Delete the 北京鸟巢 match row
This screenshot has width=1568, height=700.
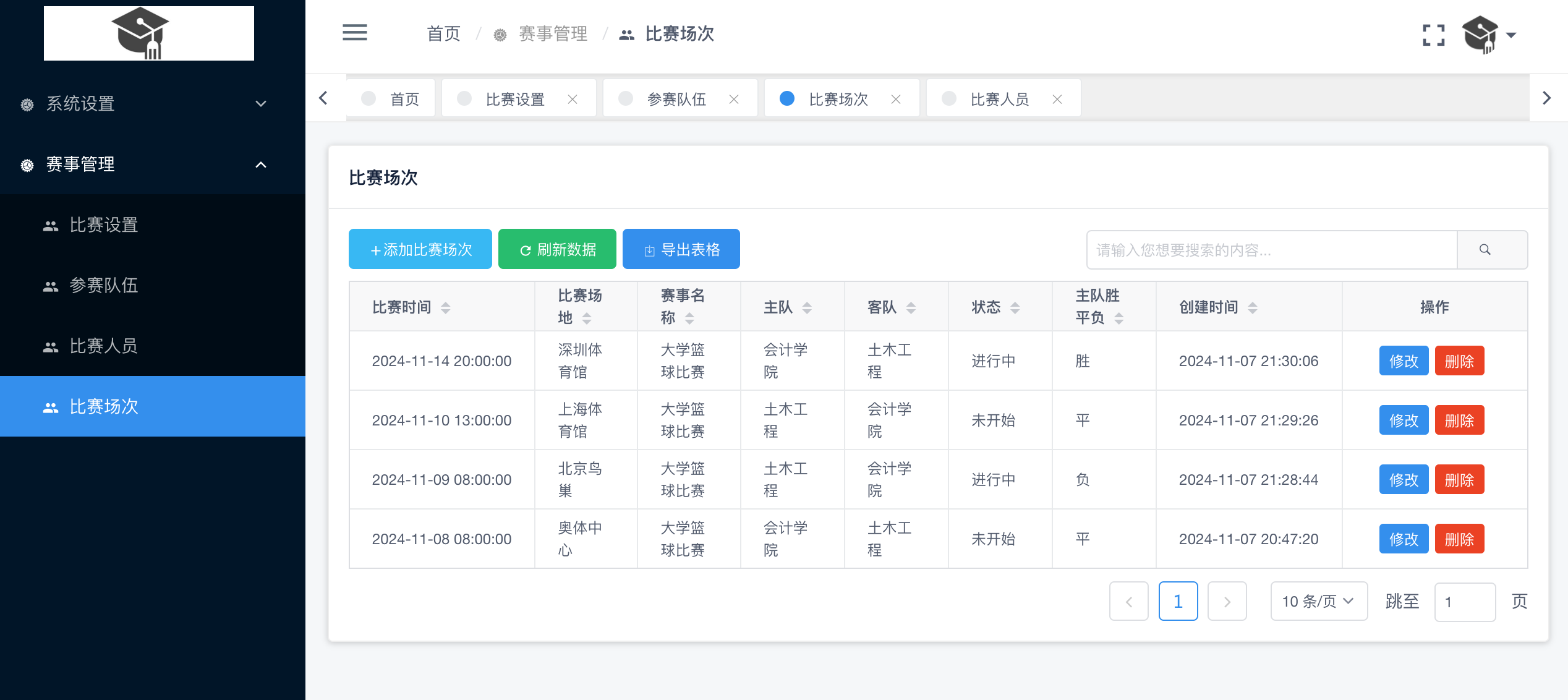1459,479
